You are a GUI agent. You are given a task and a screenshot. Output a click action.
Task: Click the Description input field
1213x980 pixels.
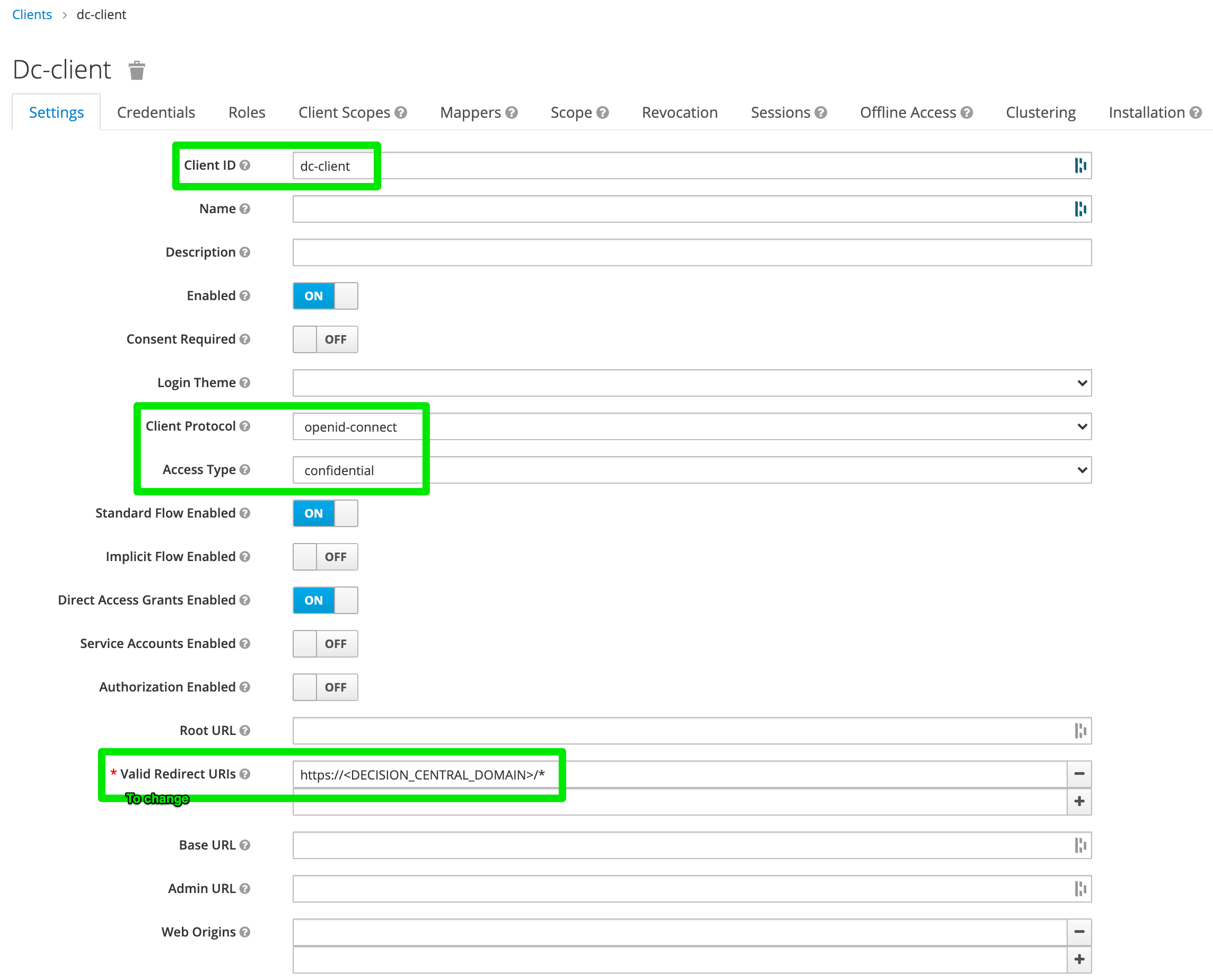coord(691,252)
